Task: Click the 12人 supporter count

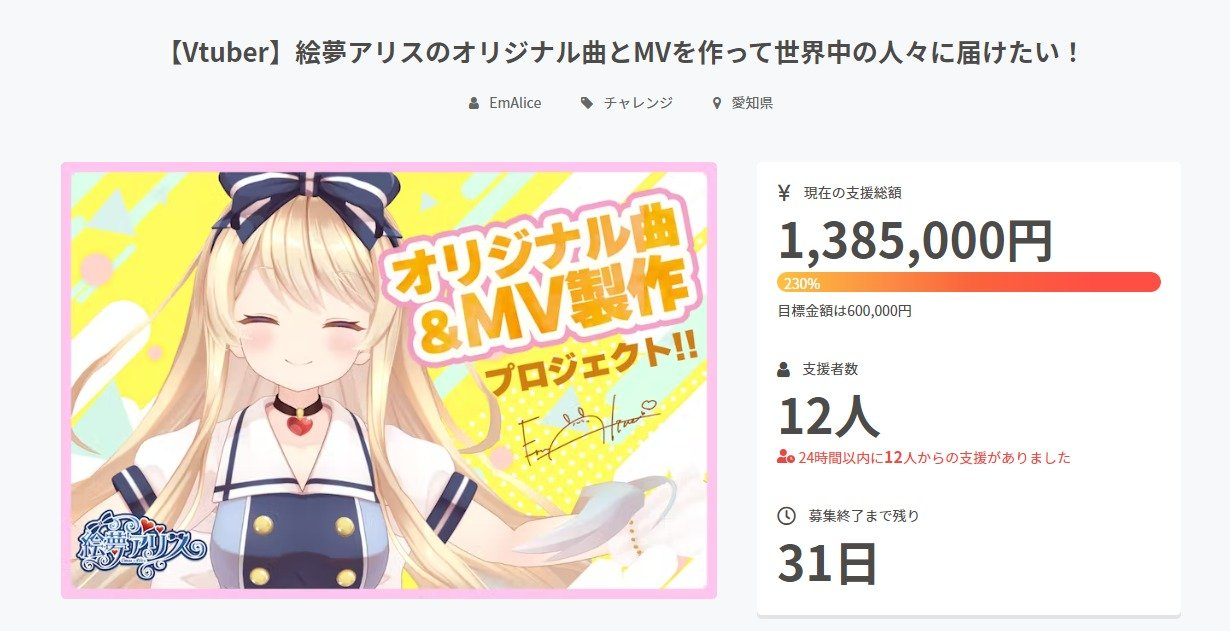Action: click(829, 416)
